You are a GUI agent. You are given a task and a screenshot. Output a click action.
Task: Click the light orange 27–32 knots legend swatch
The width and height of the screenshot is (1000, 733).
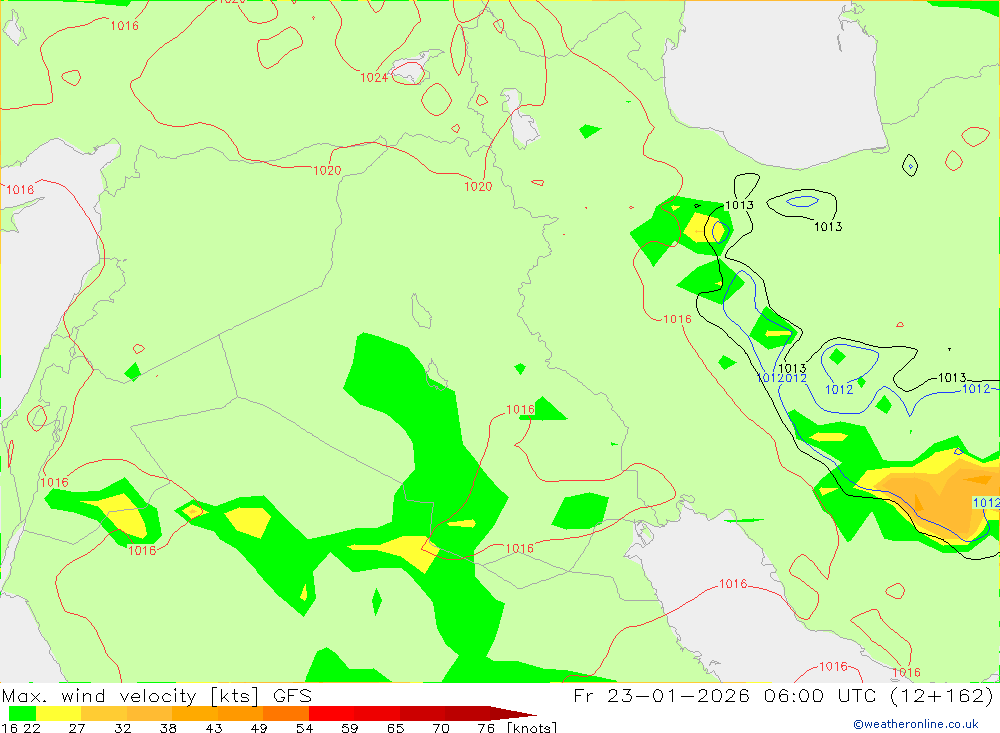pyautogui.click(x=104, y=713)
